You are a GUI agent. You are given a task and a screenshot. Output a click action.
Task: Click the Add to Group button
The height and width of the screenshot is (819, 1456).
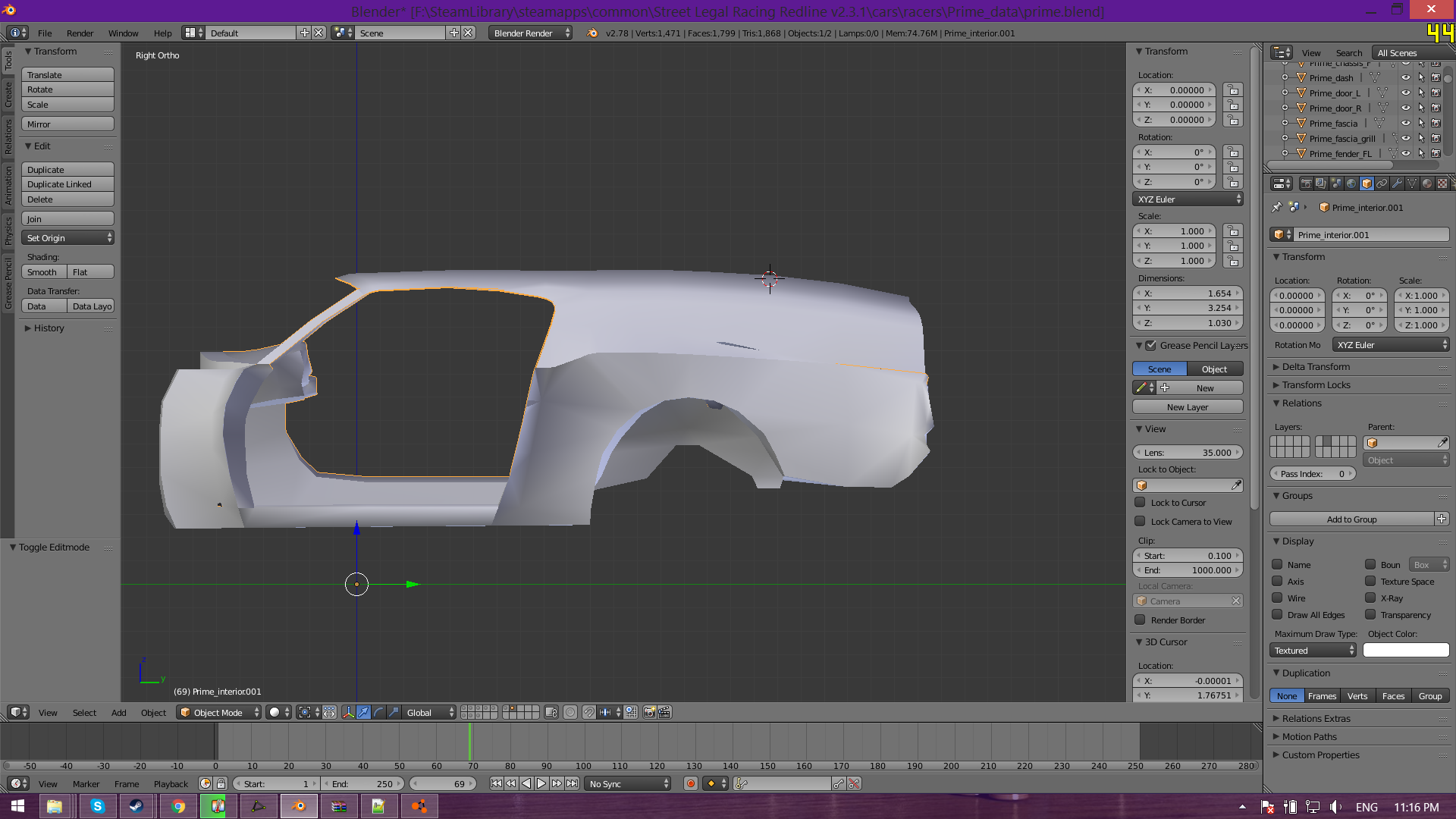(1351, 519)
